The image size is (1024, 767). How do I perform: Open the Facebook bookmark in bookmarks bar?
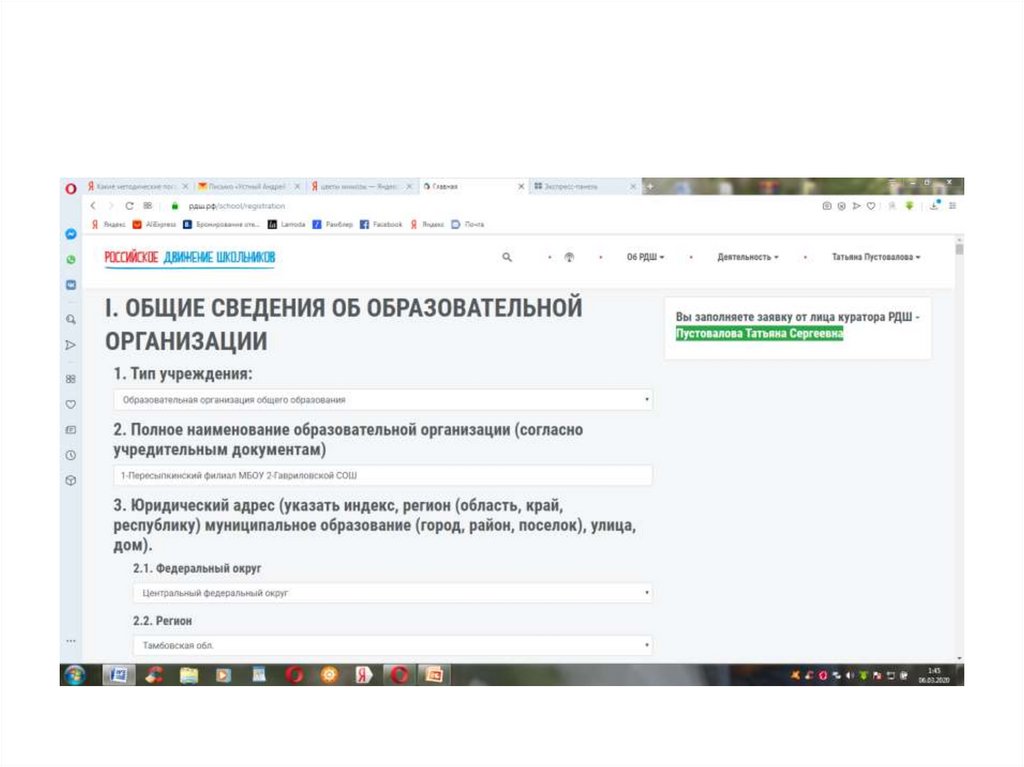tap(381, 225)
